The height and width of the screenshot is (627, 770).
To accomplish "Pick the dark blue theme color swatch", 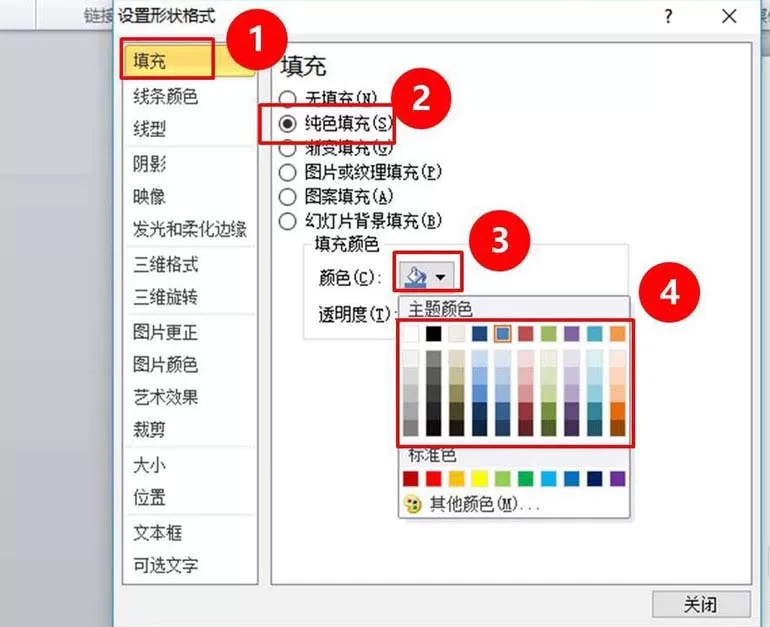I will [x=480, y=334].
